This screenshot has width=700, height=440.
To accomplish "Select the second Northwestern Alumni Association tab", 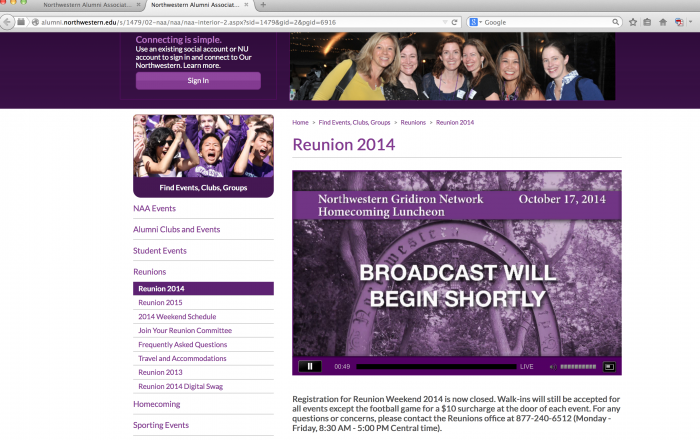I will pos(195,4).
